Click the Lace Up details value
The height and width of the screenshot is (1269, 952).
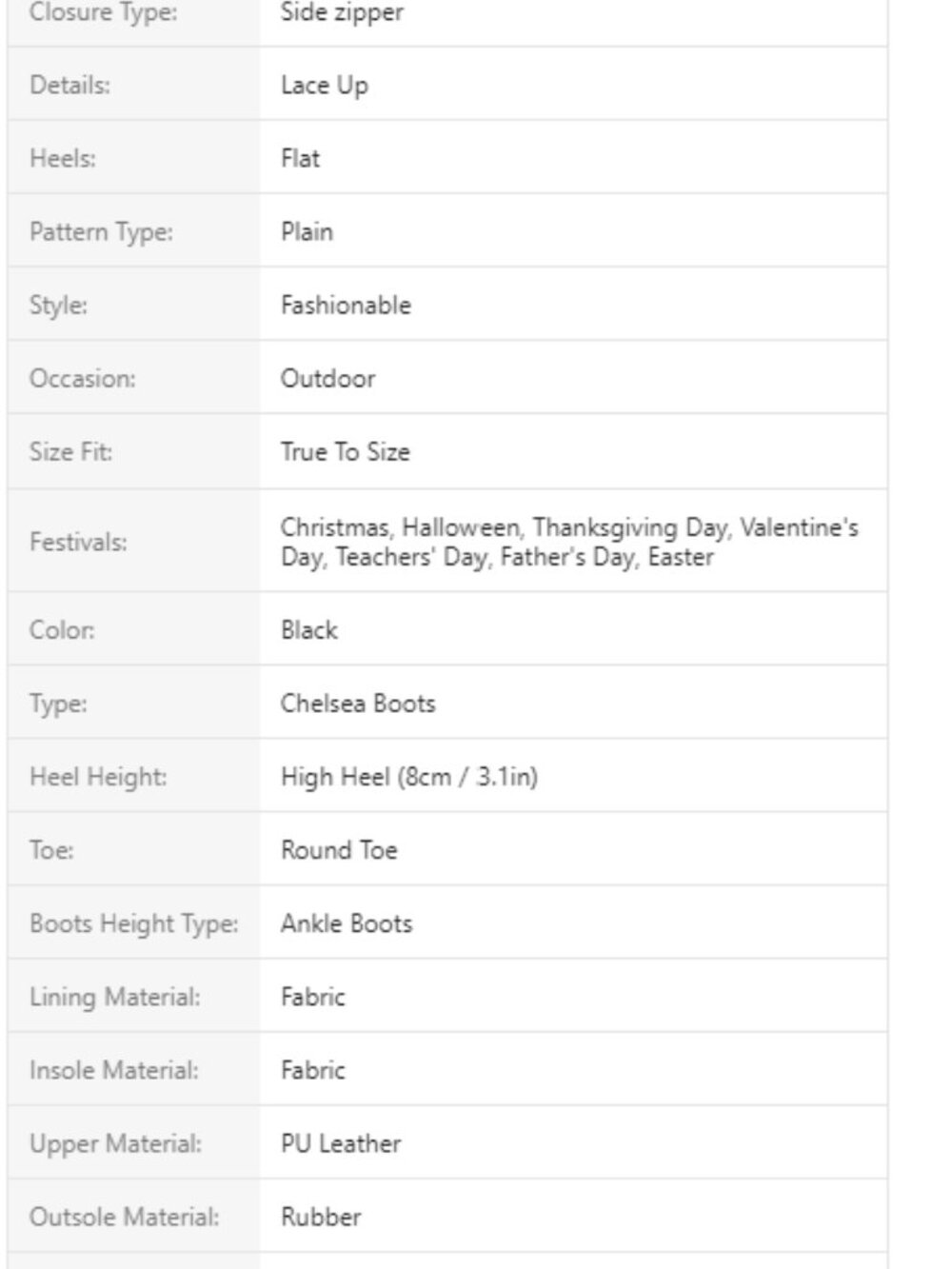[324, 85]
